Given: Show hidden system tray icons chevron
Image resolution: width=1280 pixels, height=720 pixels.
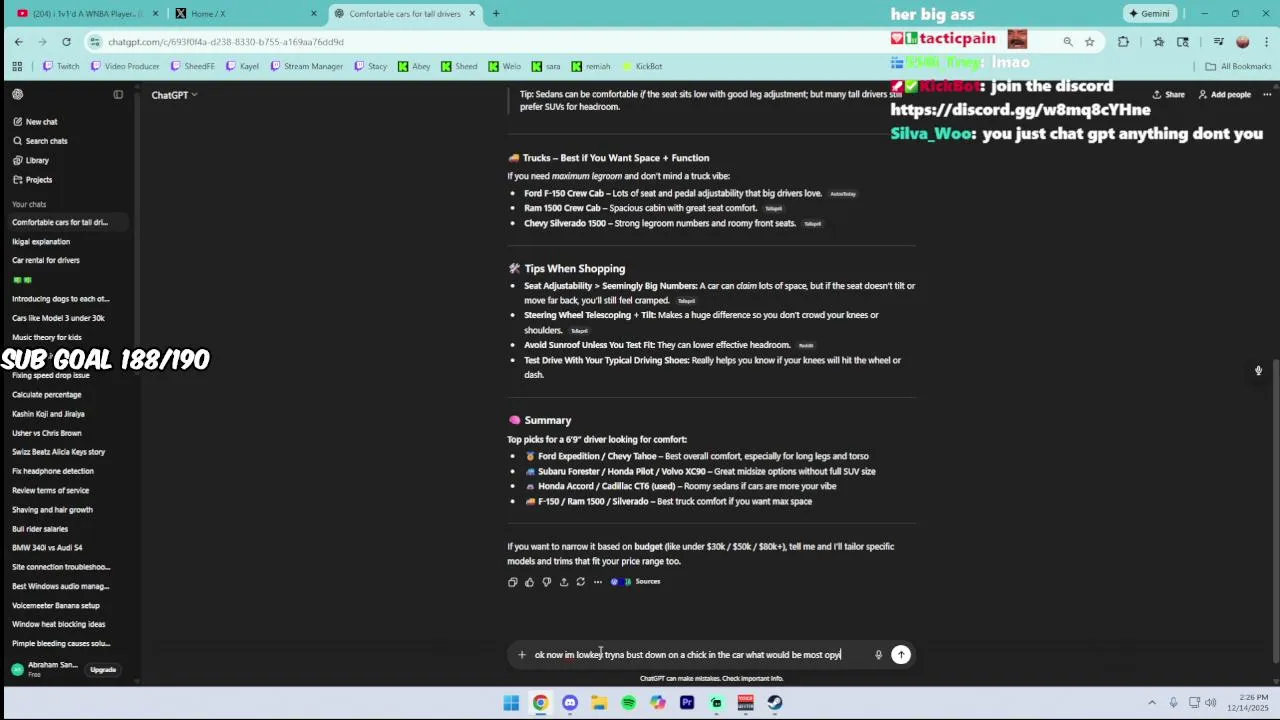Looking at the screenshot, I should (1152, 703).
